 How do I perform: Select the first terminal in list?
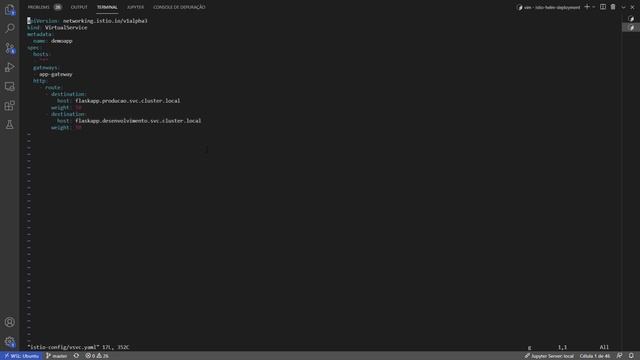pyautogui.click(x=631, y=19)
